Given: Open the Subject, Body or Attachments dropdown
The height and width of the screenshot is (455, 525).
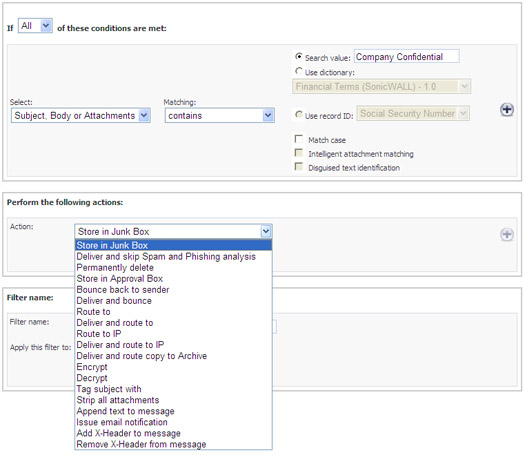Looking at the screenshot, I should click(x=81, y=116).
